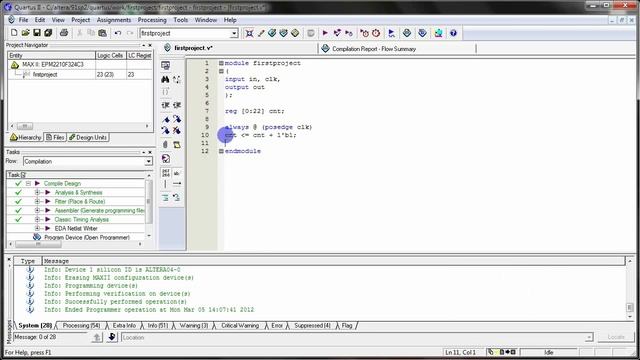
Task: Close the Tasks panel
Action: 150,152
